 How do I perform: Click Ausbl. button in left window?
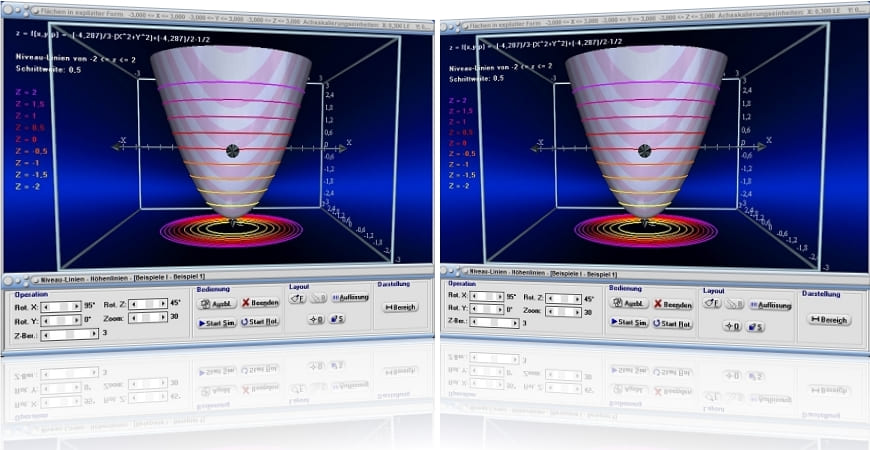218,304
